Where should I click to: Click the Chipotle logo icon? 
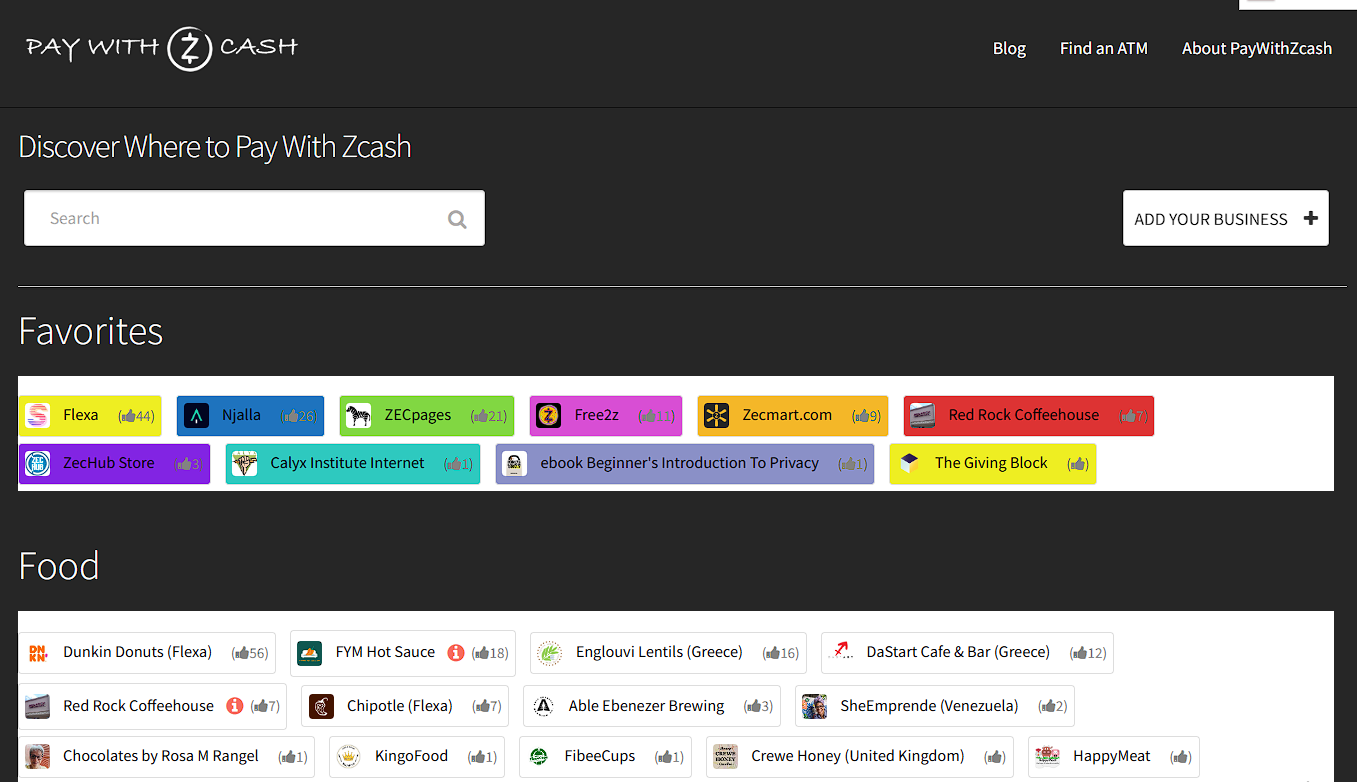click(x=321, y=706)
